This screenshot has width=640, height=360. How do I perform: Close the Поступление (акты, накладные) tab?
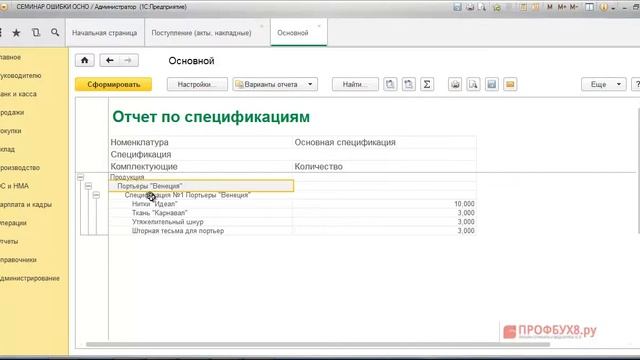tap(262, 27)
